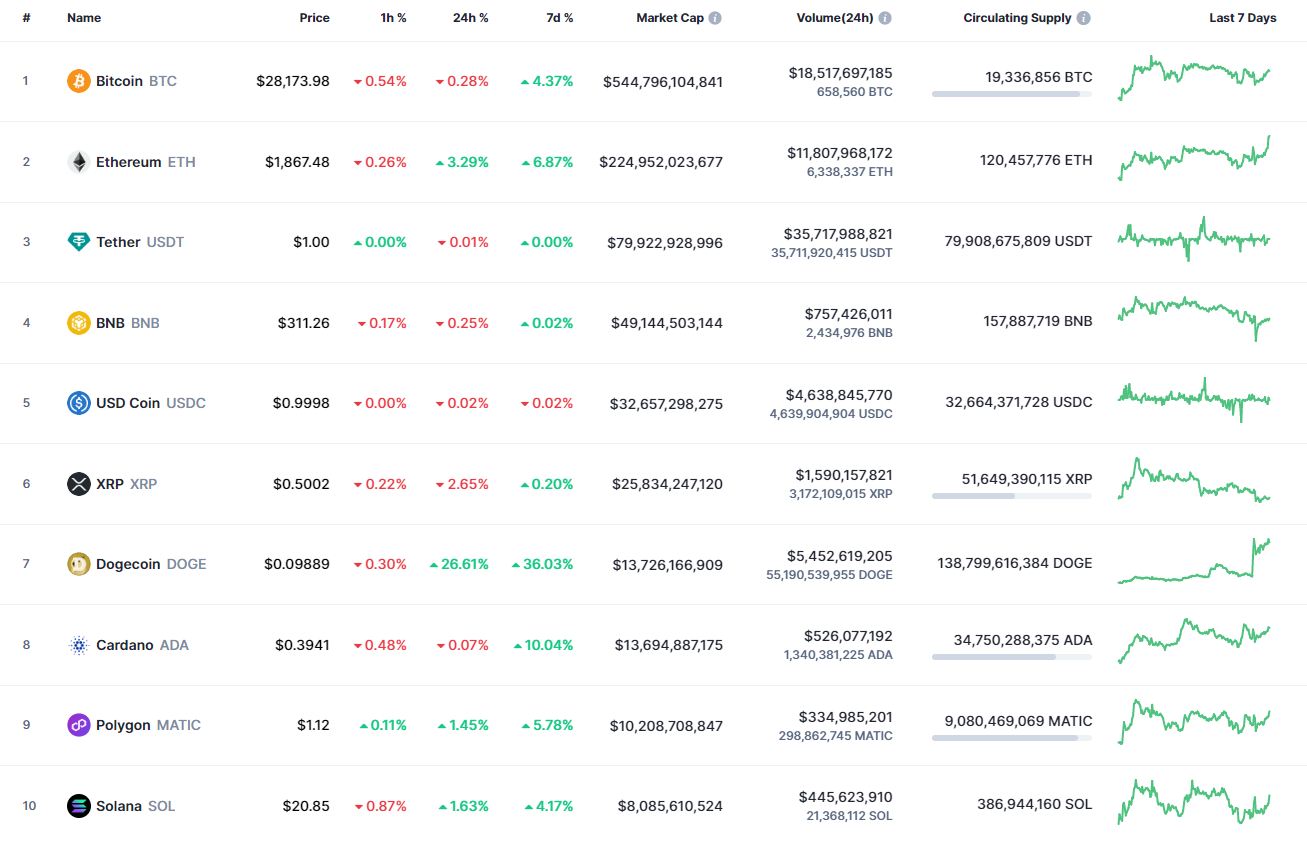Click the XRP logo icon
Image resolution: width=1307 pixels, height=842 pixels.
(x=79, y=484)
